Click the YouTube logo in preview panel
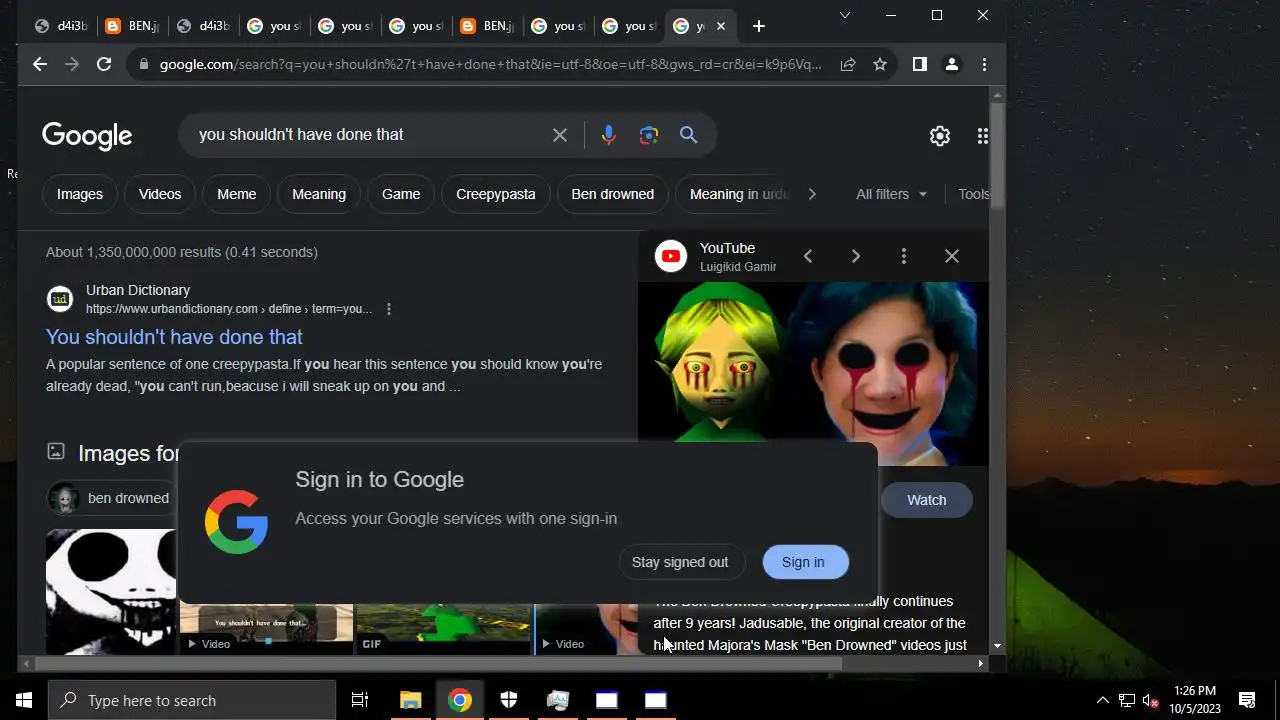Image resolution: width=1280 pixels, height=720 pixels. point(671,256)
